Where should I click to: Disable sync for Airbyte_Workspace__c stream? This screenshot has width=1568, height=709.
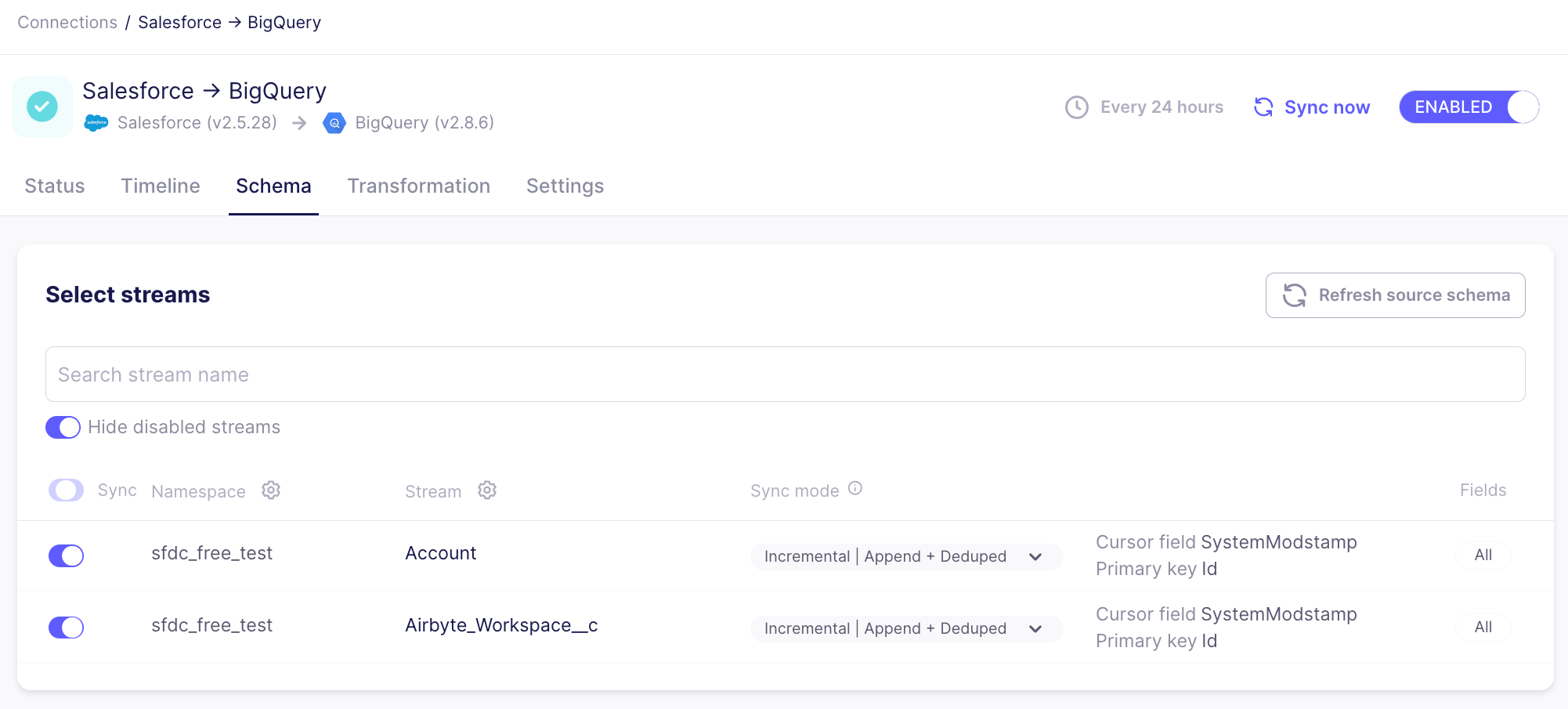[x=67, y=628]
